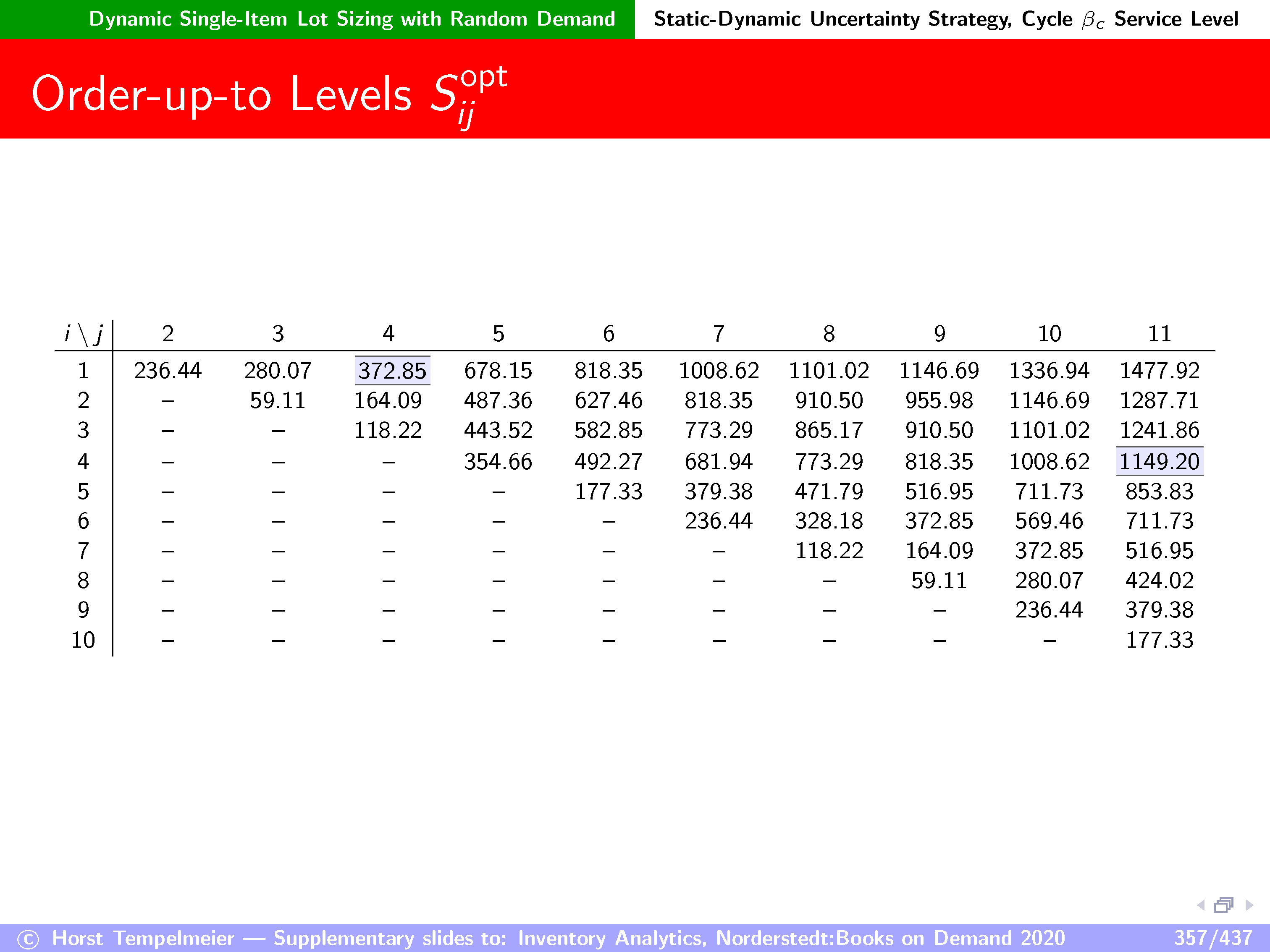Click the value 177.33 in last row
This screenshot has height=952, width=1270.
point(1159,640)
